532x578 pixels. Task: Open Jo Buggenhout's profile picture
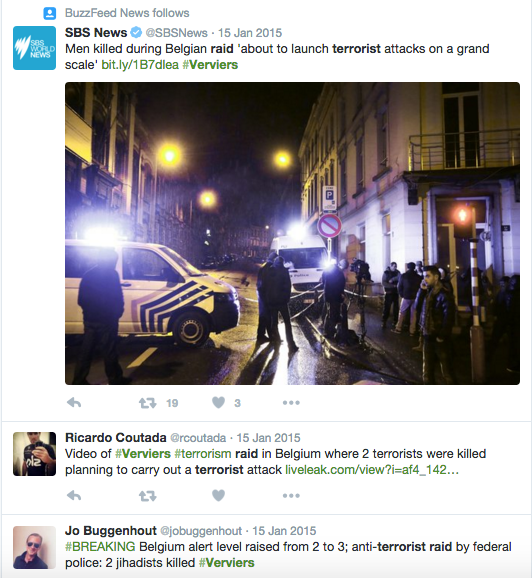point(34,547)
